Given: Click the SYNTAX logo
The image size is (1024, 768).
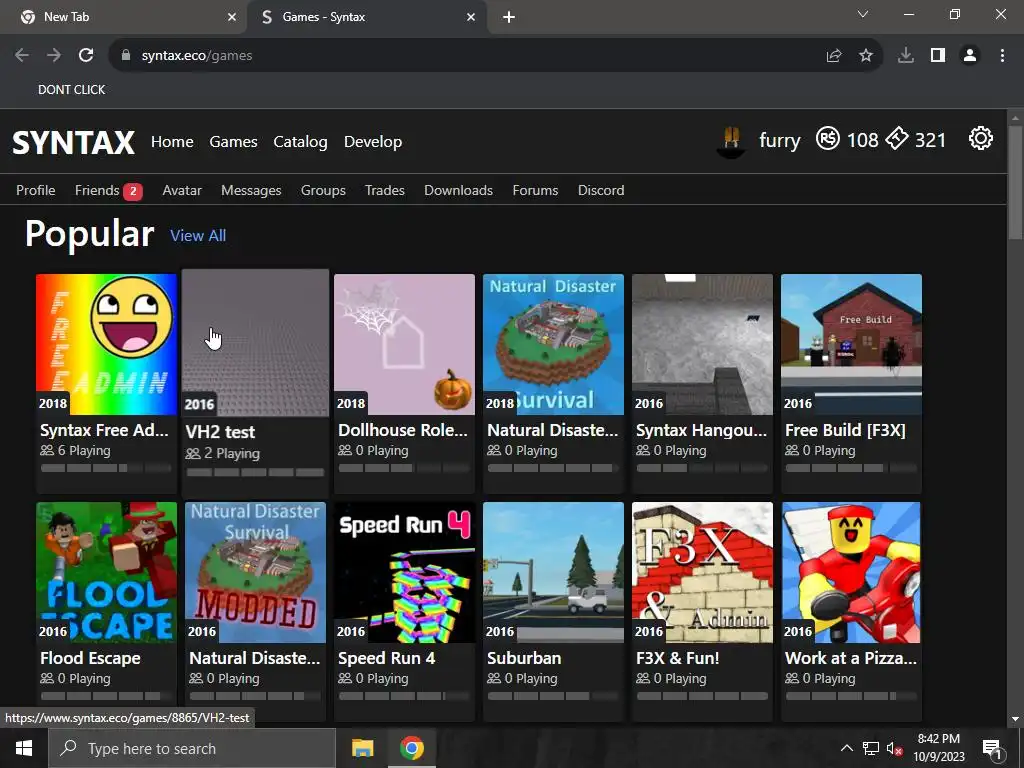Looking at the screenshot, I should pyautogui.click(x=73, y=142).
